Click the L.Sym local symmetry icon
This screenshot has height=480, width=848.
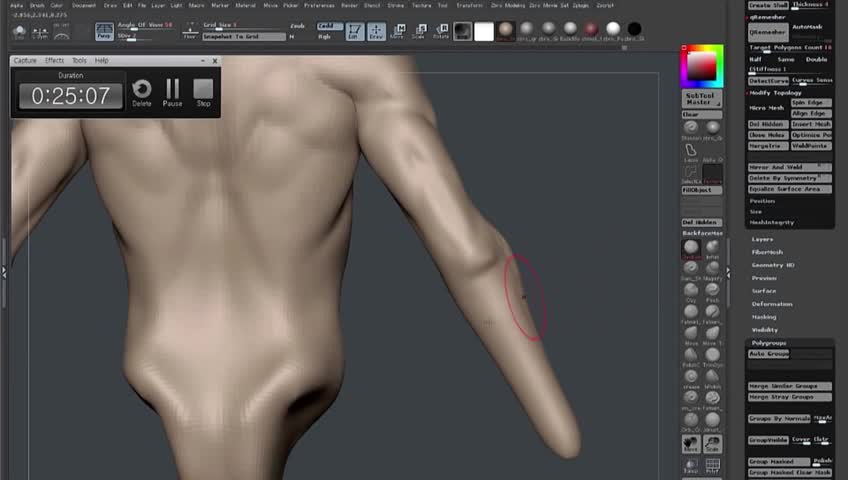pyautogui.click(x=39, y=32)
